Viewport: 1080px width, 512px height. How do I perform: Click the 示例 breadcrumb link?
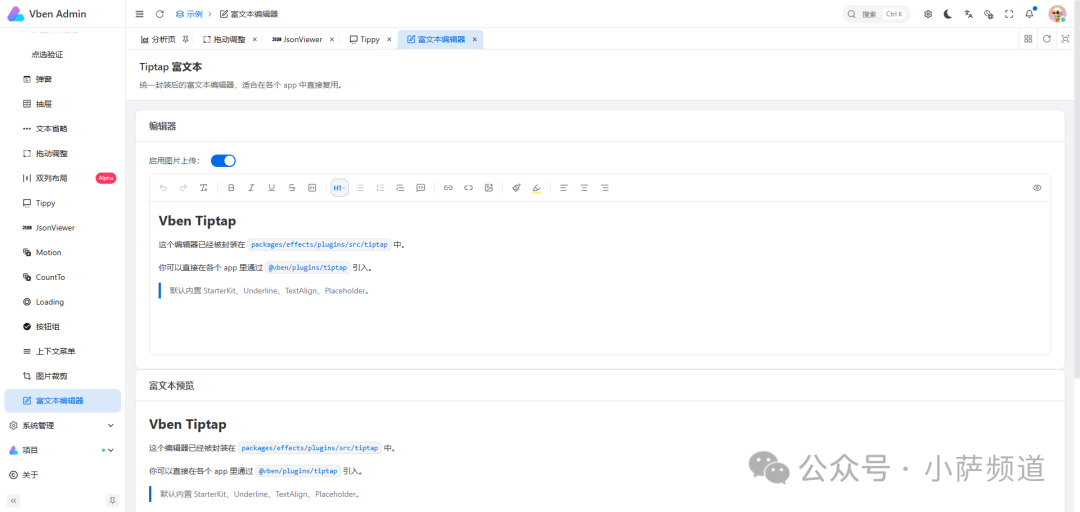click(189, 14)
